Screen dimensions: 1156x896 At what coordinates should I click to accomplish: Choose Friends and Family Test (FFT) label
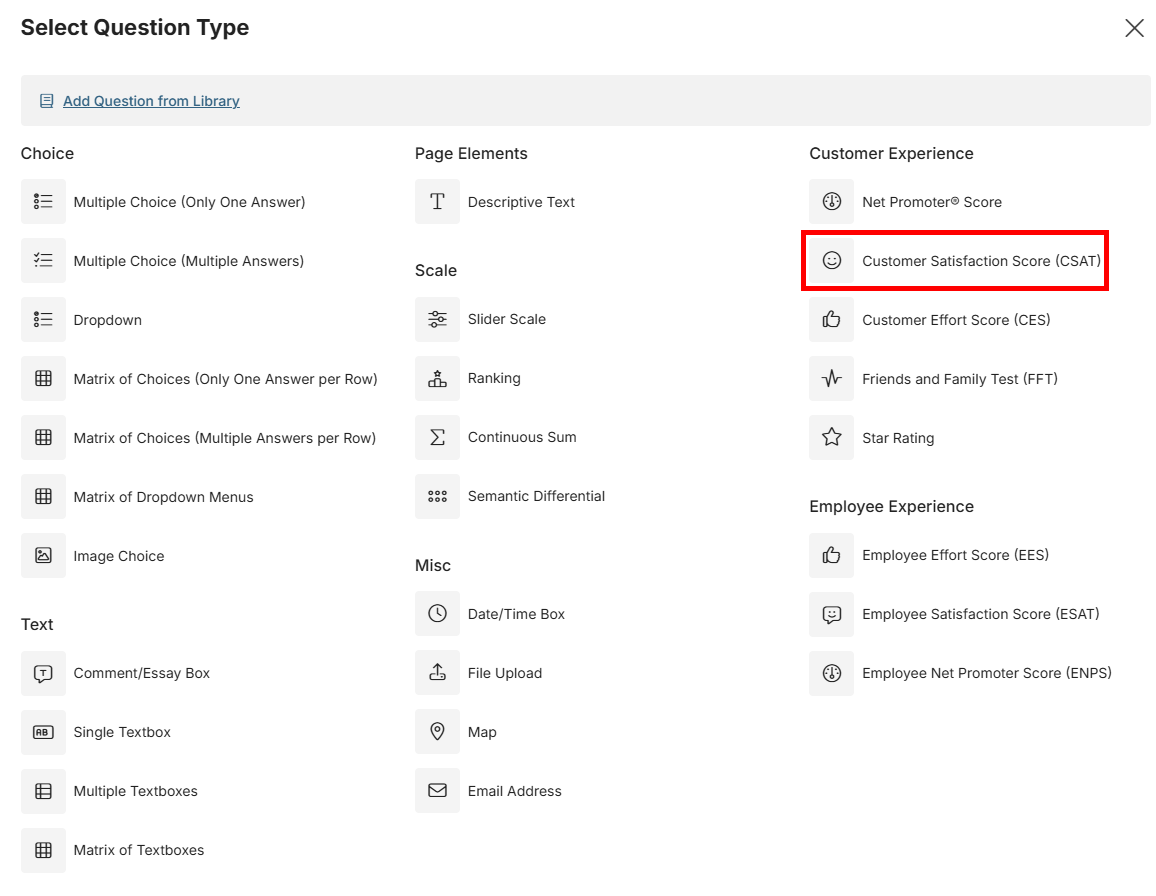tap(960, 379)
